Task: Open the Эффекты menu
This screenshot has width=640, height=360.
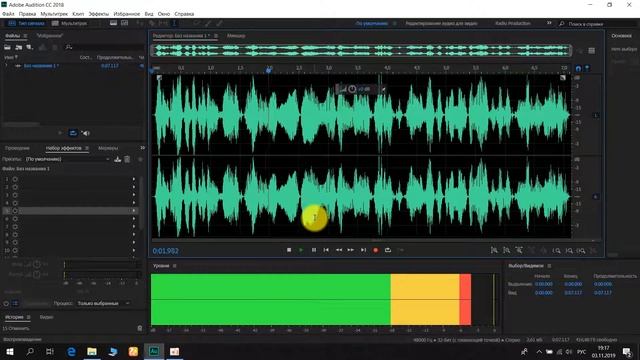Action: coord(99,14)
